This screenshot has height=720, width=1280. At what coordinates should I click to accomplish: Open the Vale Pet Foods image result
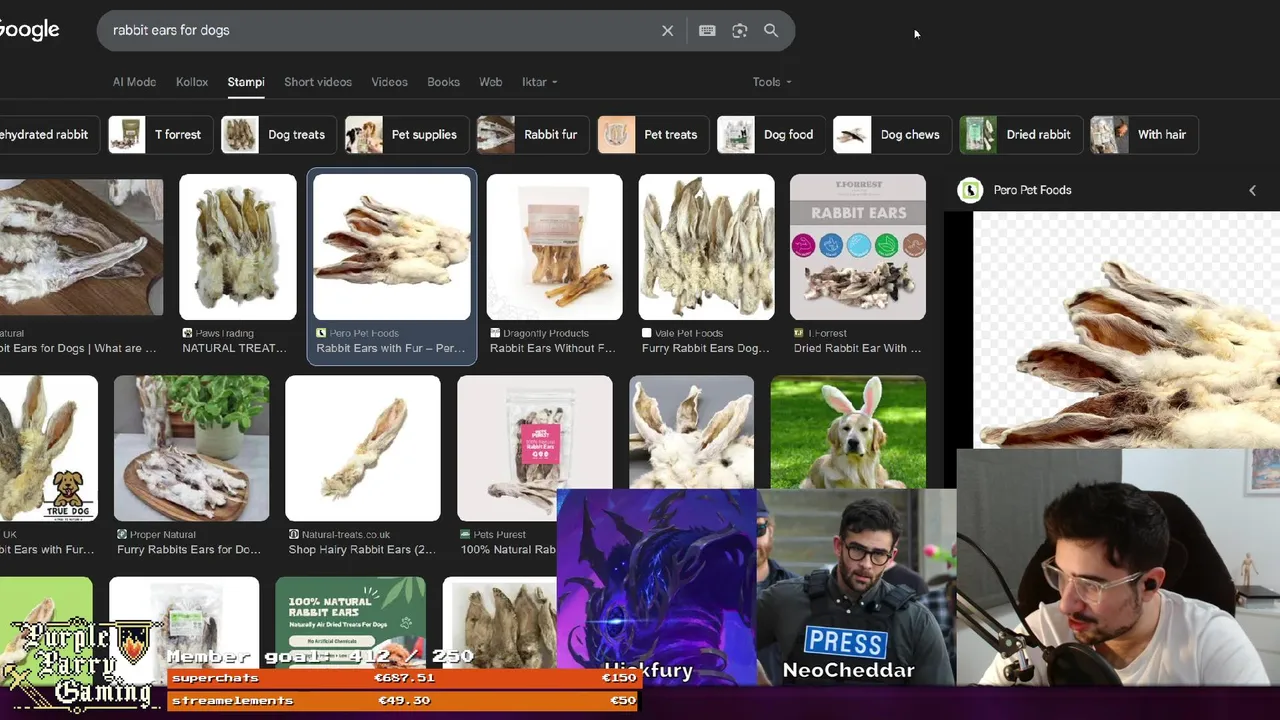point(707,247)
